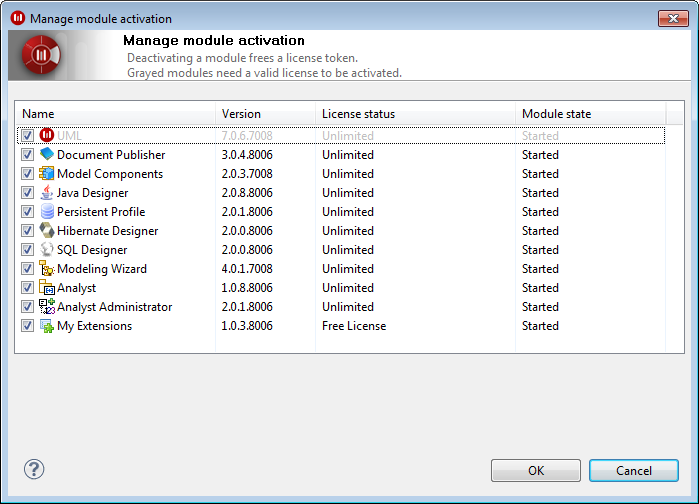Image resolution: width=699 pixels, height=504 pixels.
Task: Sort by the Name column header
Action: pyautogui.click(x=116, y=114)
